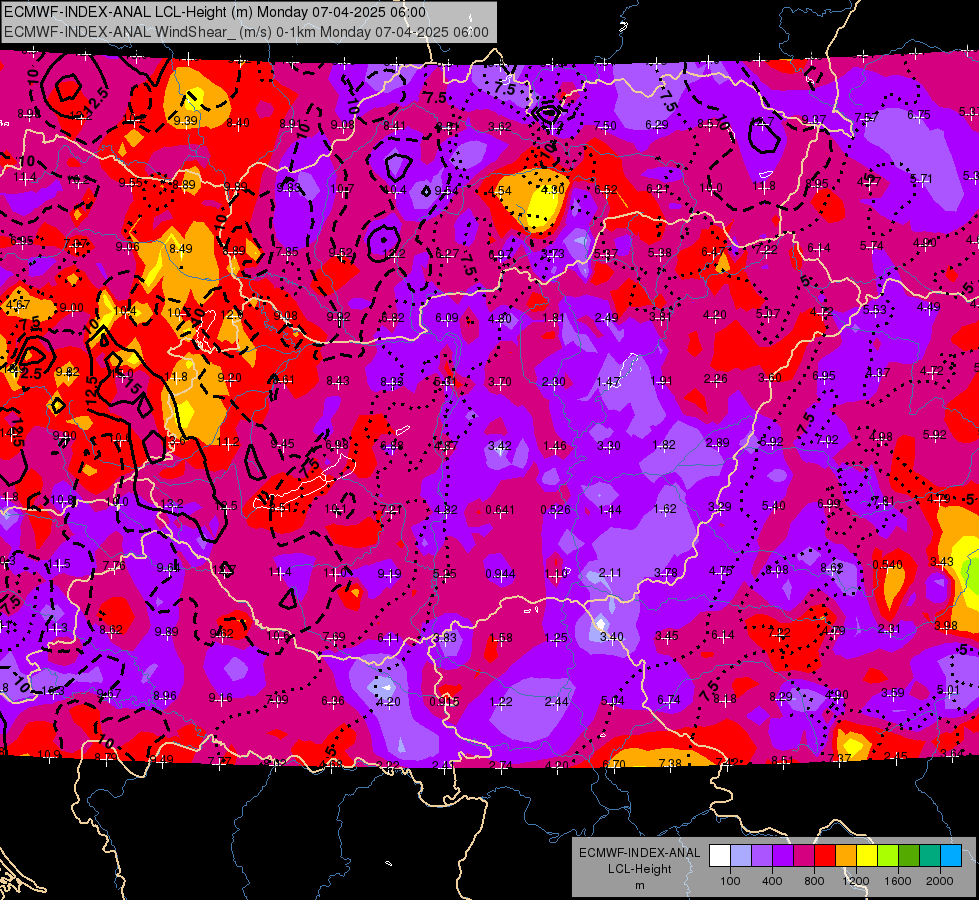
Task: Pick the orange legend color swatch
Action: point(846,856)
